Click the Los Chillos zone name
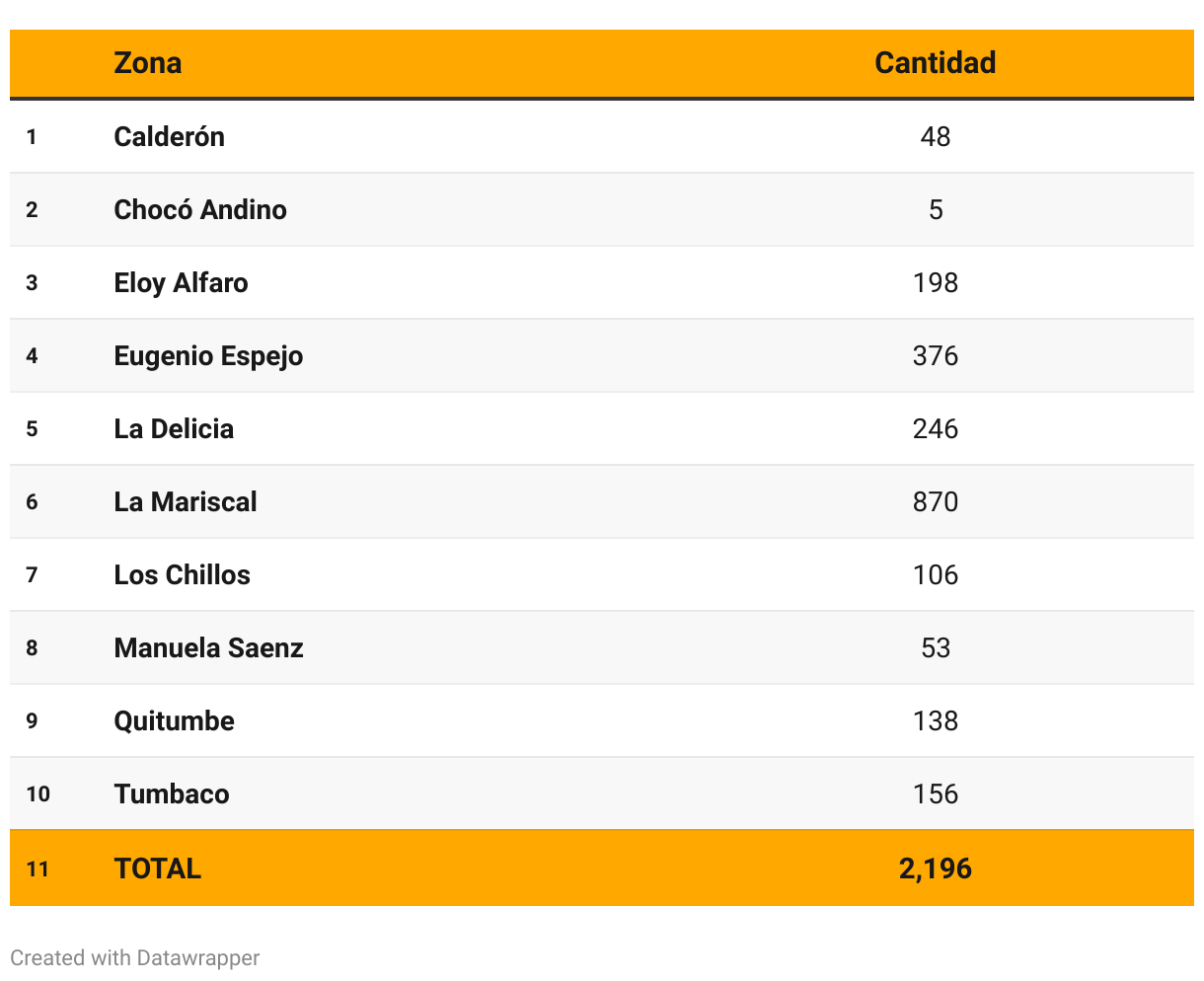The image size is (1204, 981). click(182, 574)
